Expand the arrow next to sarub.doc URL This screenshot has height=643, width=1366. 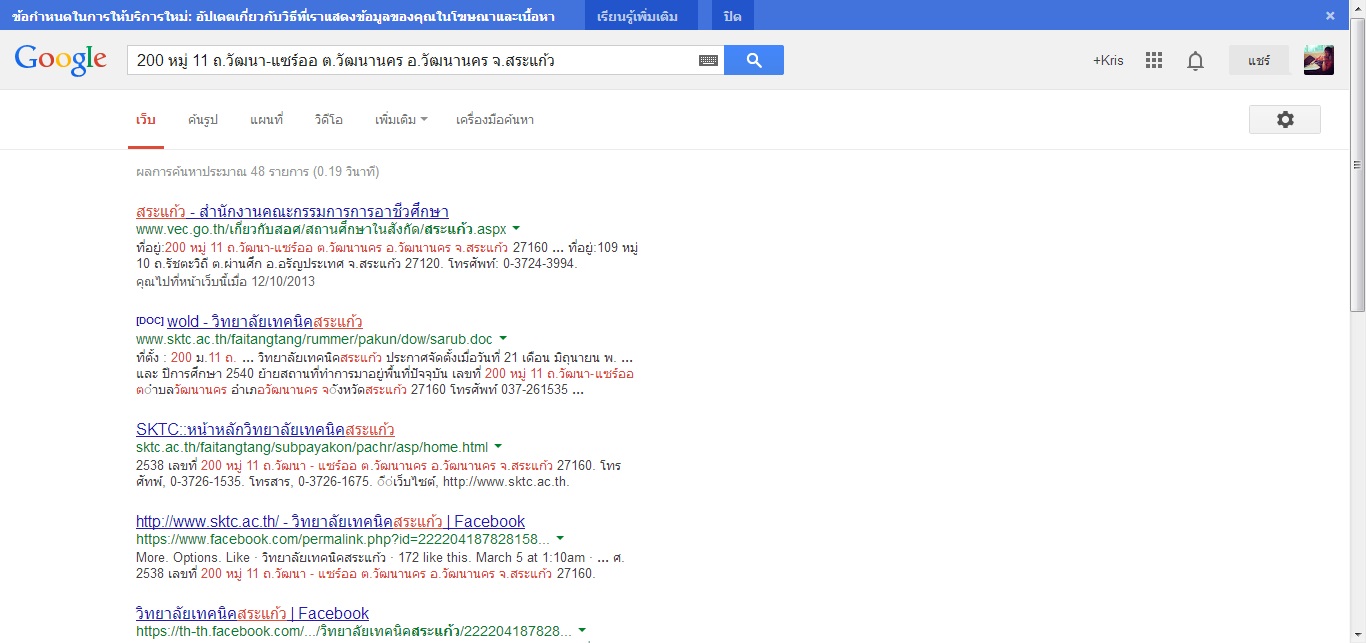coord(503,339)
